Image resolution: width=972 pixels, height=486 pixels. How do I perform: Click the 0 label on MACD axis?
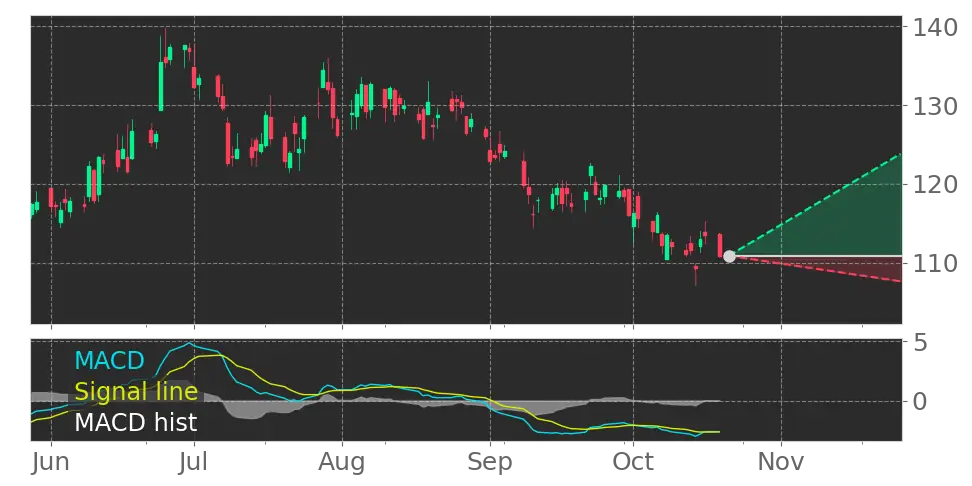921,401
